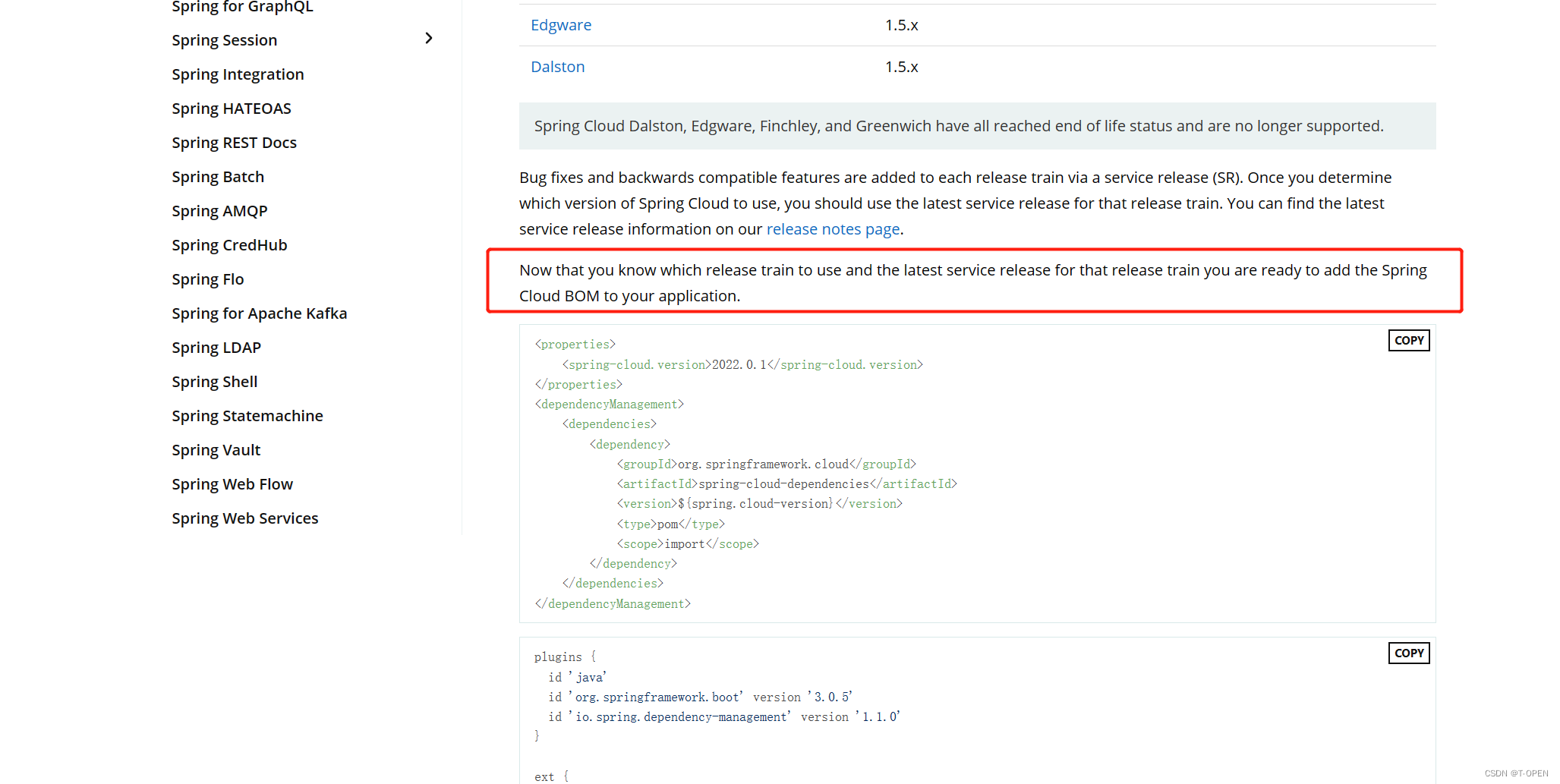This screenshot has height=784, width=1560.
Task: Open Spring Batch project page
Action: click(218, 177)
